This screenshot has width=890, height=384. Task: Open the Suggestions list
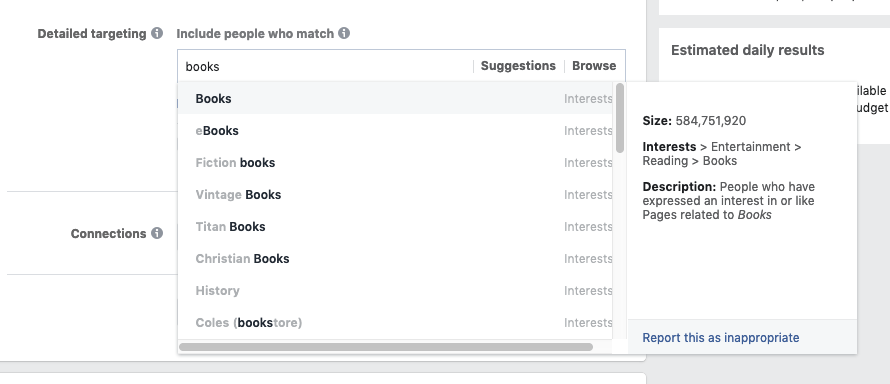pyautogui.click(x=518, y=66)
